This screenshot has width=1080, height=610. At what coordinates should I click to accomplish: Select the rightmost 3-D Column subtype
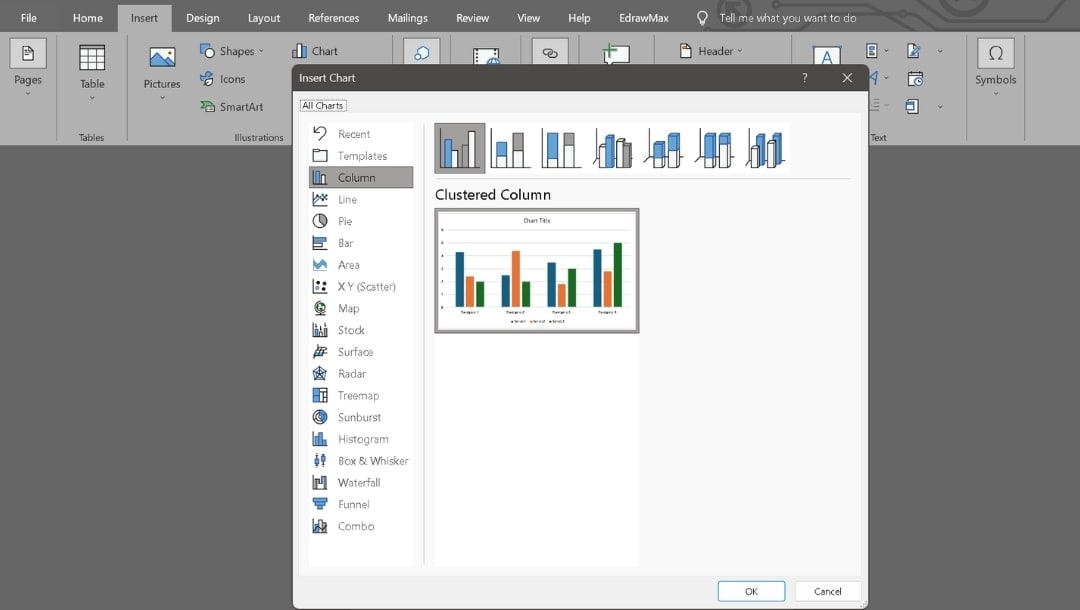click(766, 147)
